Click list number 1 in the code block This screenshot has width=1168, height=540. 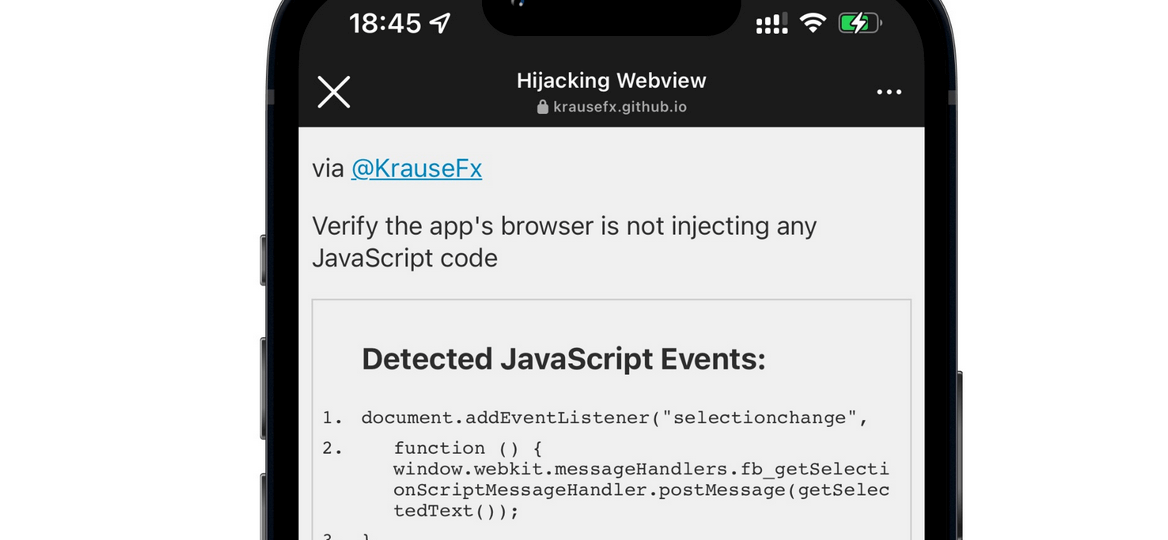pos(332,418)
